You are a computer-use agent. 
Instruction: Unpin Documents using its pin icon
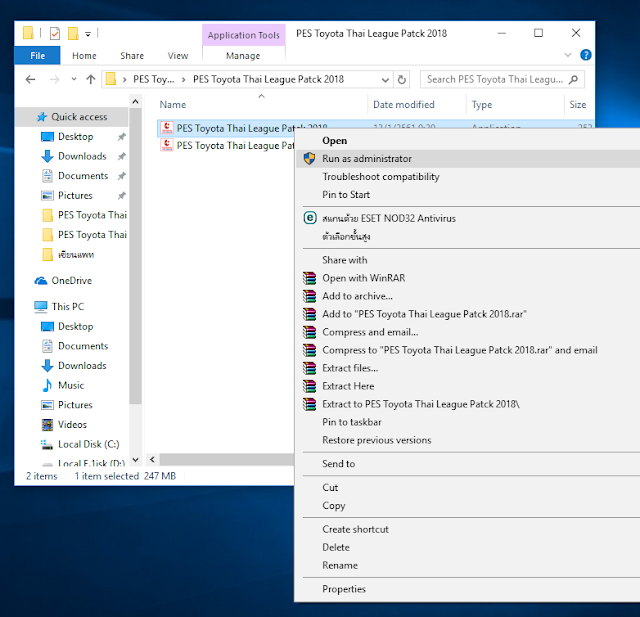click(122, 176)
